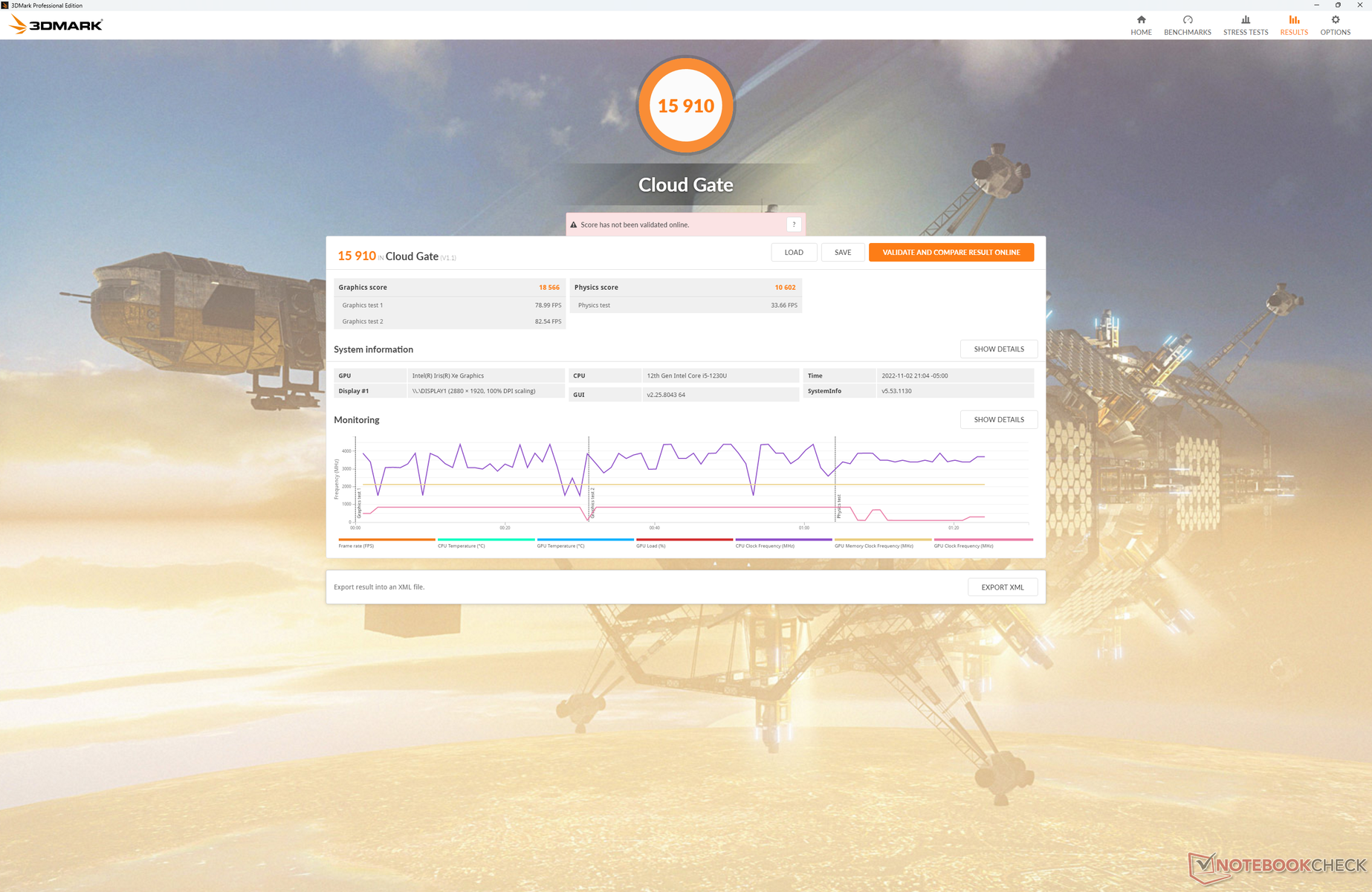Save the result with SAVE button
This screenshot has height=892, width=1372.
[843, 252]
